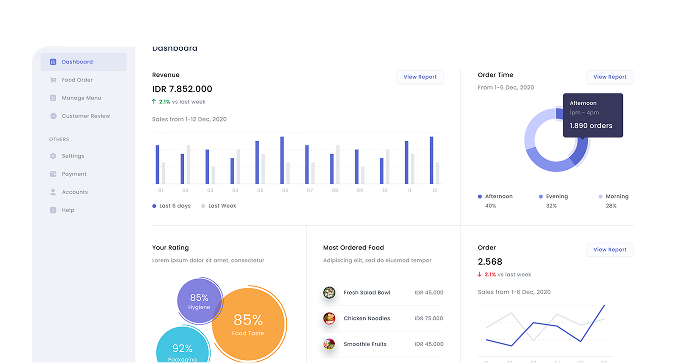Click the 85% Hygiene rating bubble
This screenshot has height=363, width=683.
[x=199, y=301]
